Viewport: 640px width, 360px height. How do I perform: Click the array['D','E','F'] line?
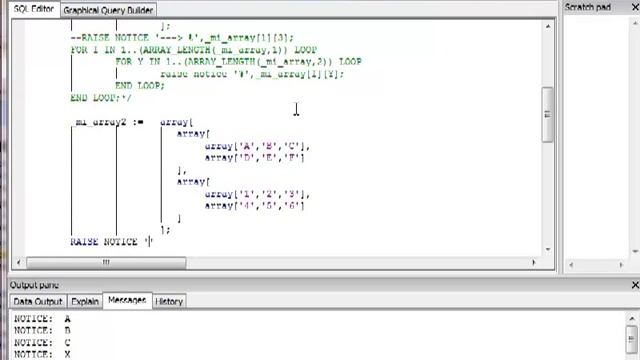[255, 158]
